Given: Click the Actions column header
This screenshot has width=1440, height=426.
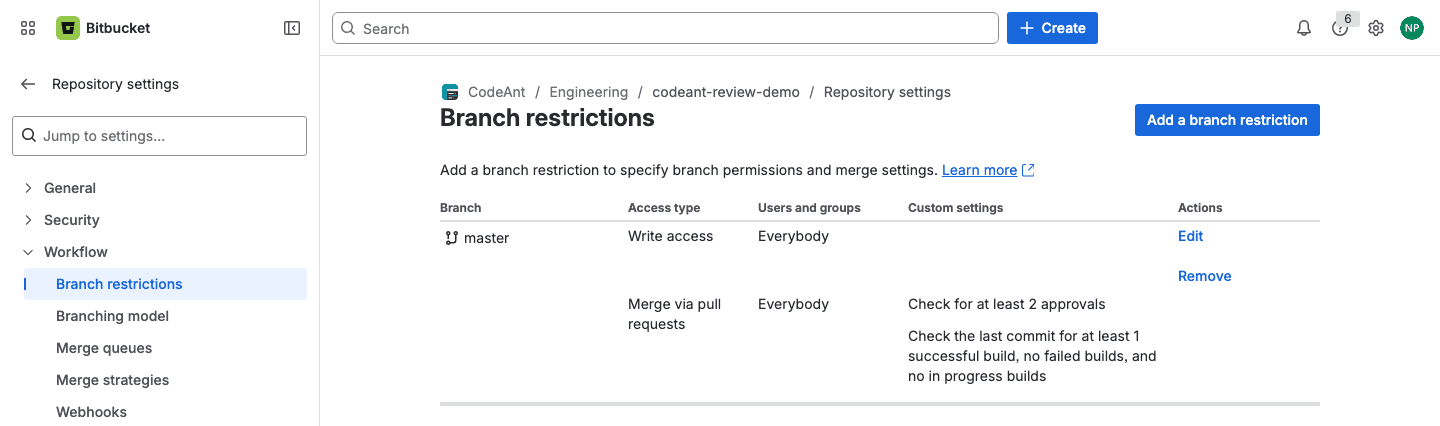Looking at the screenshot, I should [1200, 208].
